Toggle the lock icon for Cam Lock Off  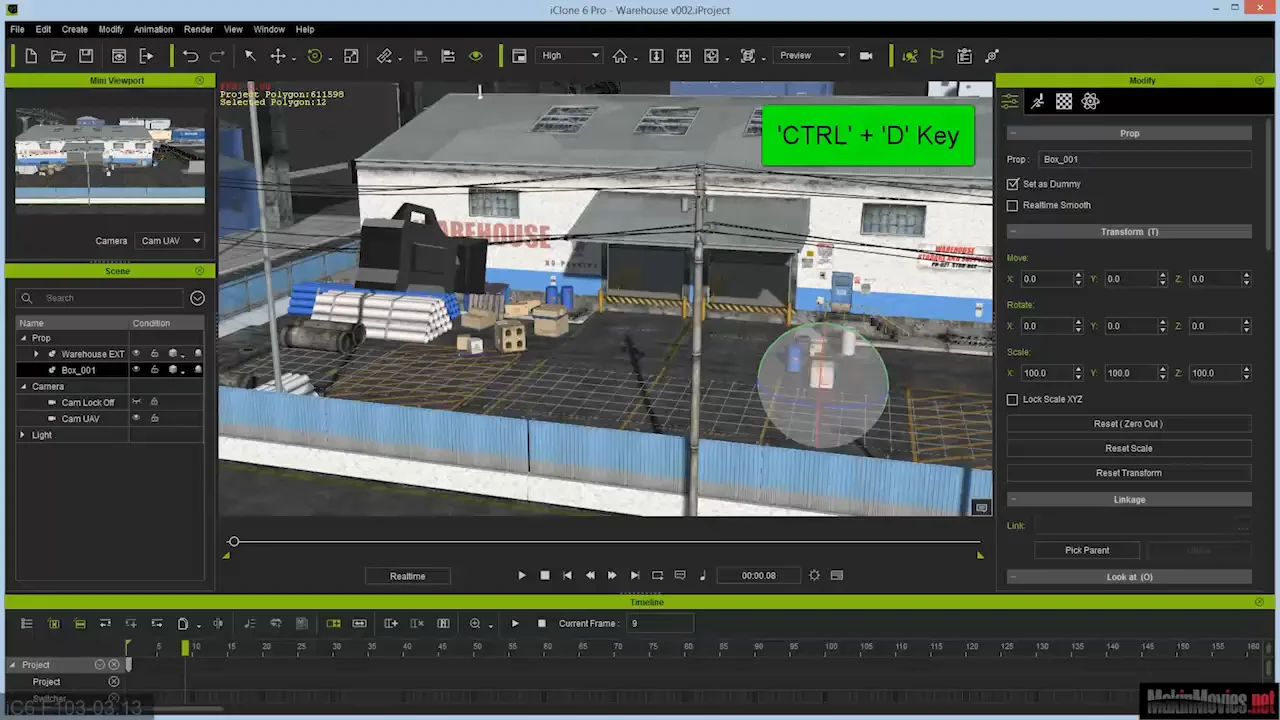tap(154, 402)
